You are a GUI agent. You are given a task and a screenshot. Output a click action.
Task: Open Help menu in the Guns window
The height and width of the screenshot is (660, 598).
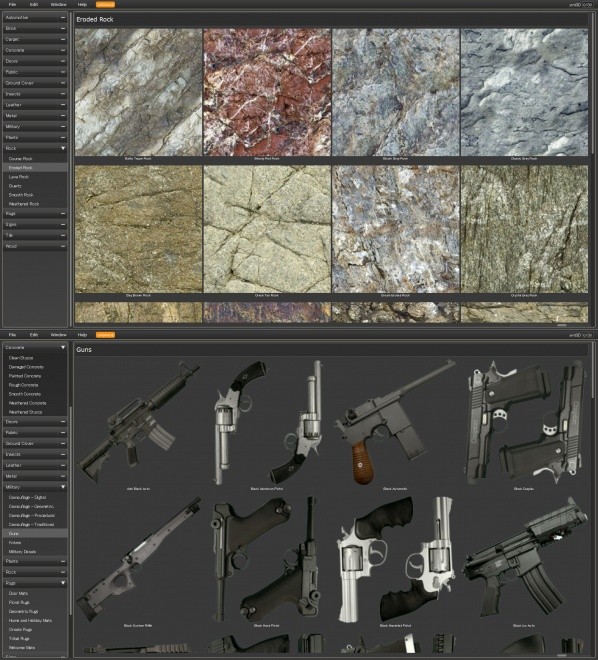(82, 335)
